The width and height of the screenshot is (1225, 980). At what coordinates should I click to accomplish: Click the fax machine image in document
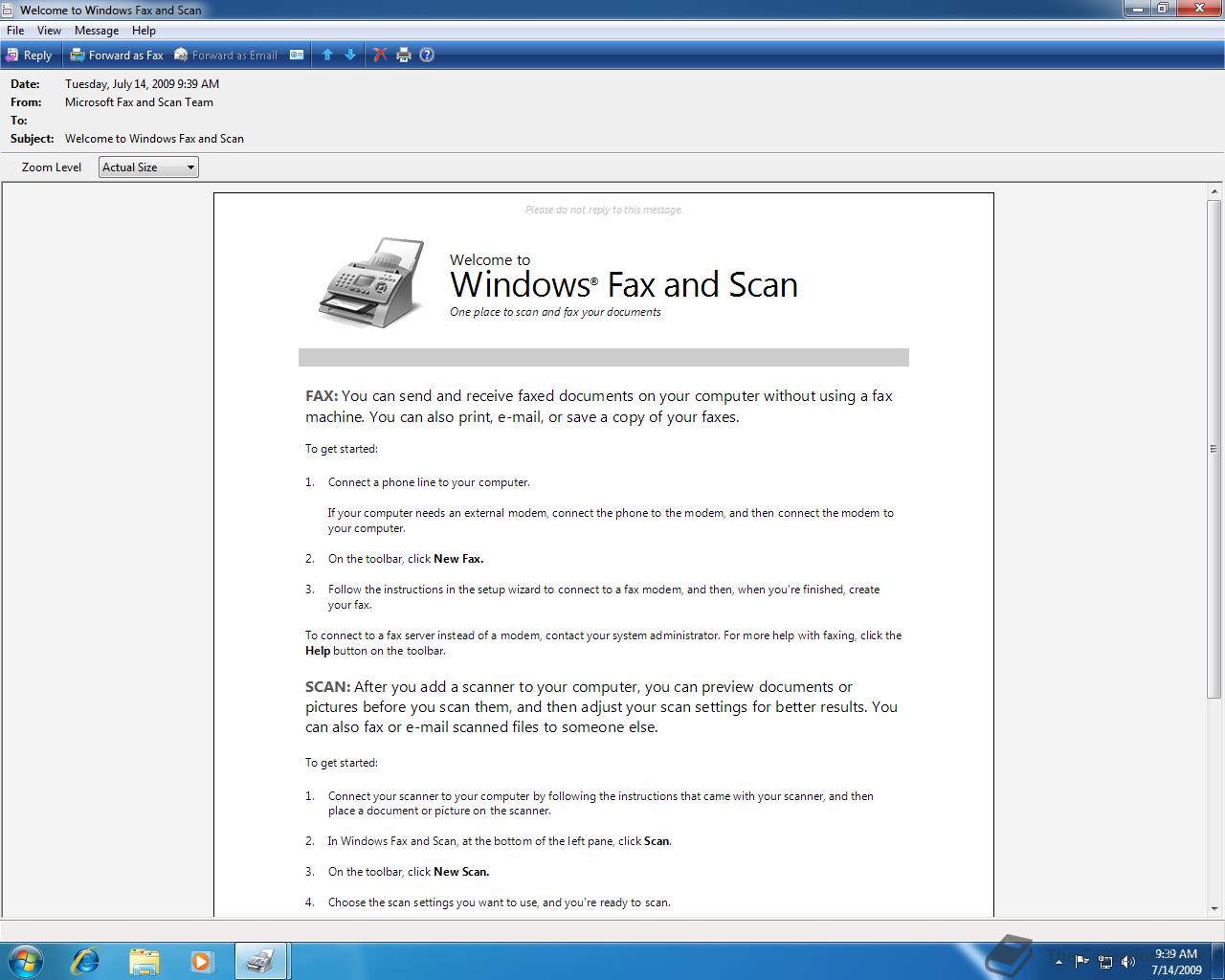[x=371, y=282]
